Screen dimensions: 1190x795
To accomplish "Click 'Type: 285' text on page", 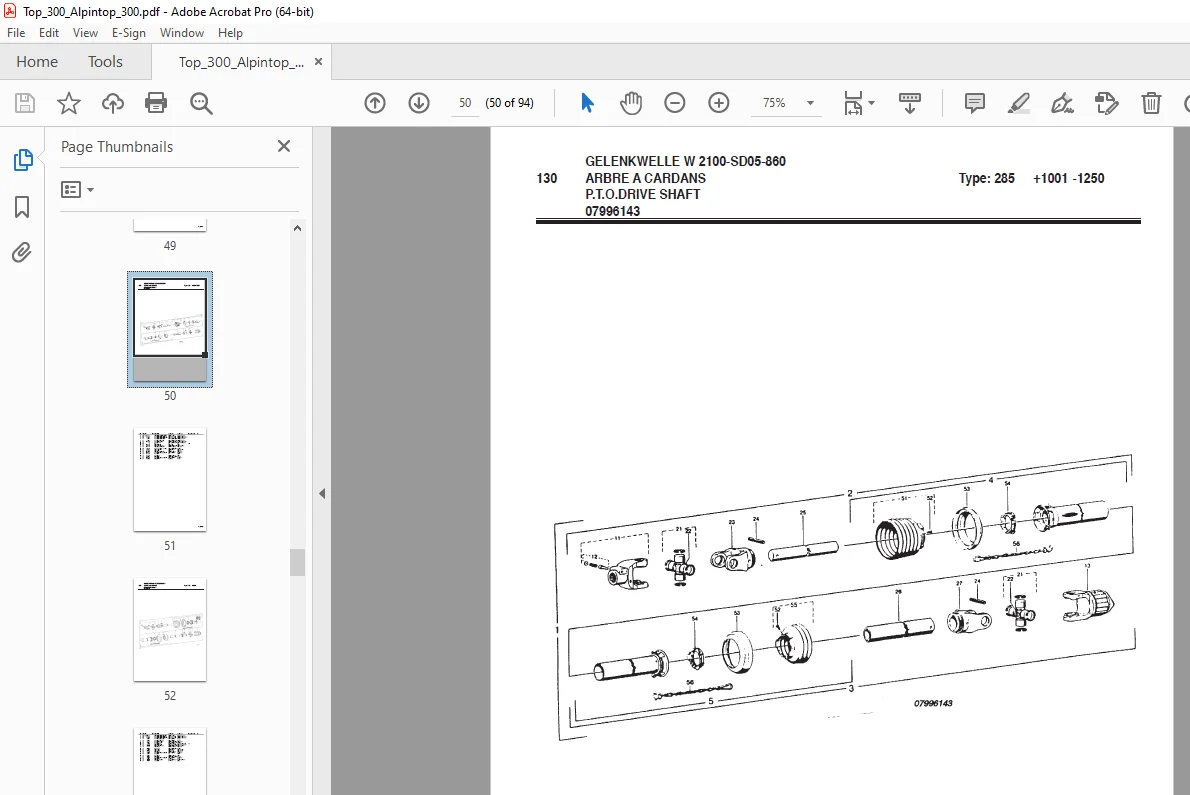I will [987, 178].
